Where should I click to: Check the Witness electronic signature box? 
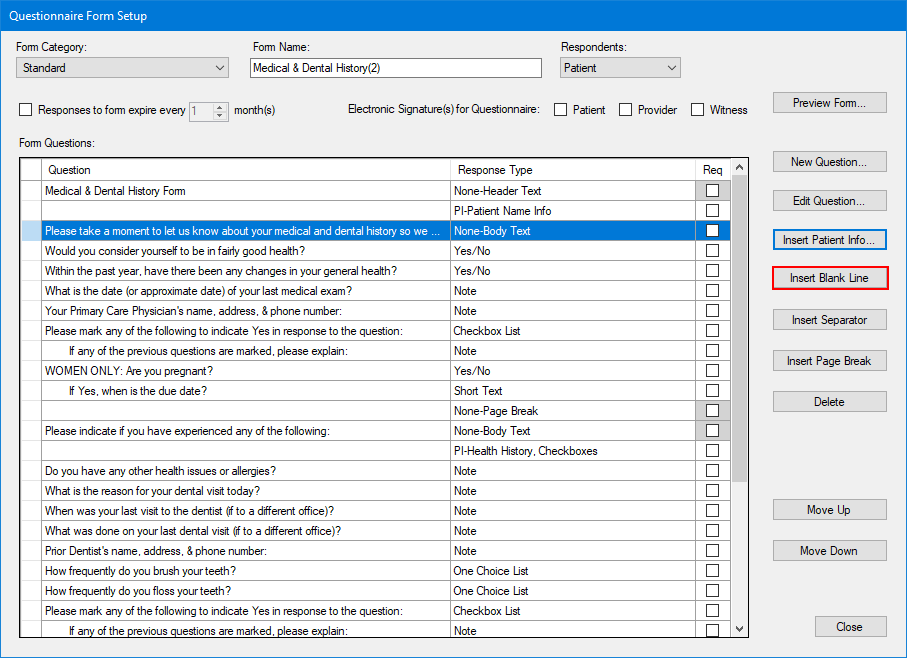click(x=698, y=110)
